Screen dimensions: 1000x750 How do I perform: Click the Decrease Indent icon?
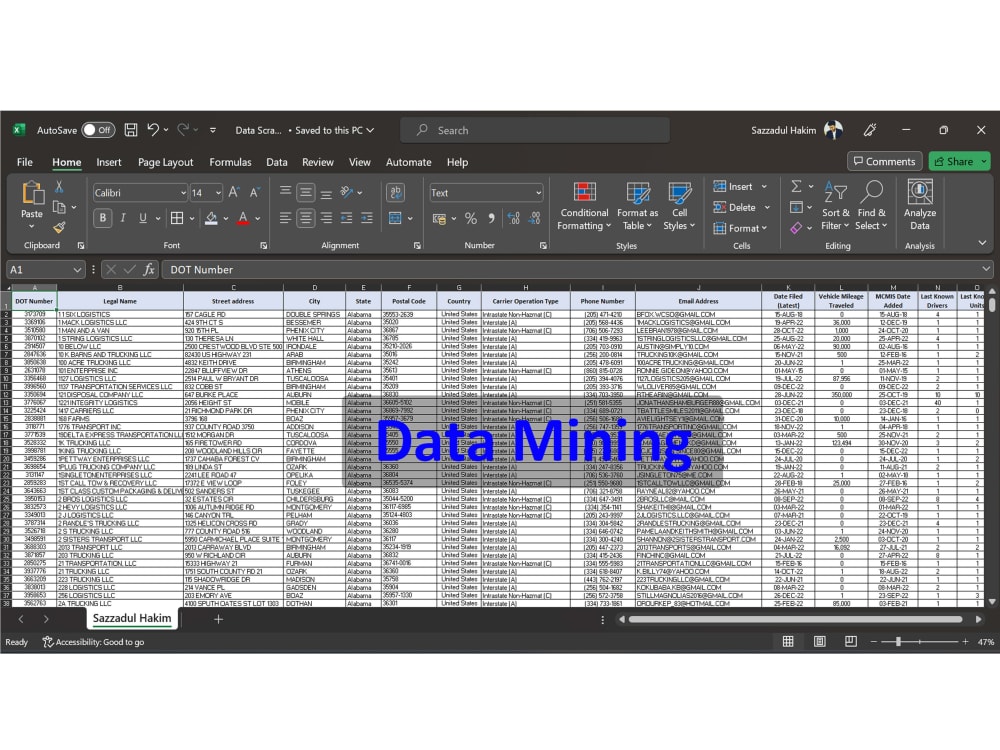[x=346, y=219]
